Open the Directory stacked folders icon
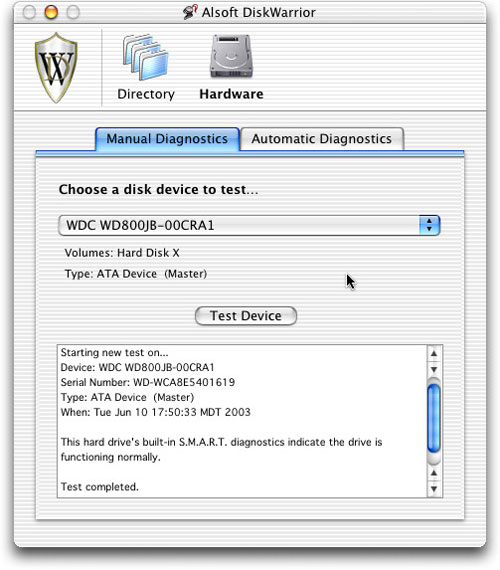The image size is (500, 570). point(146,57)
